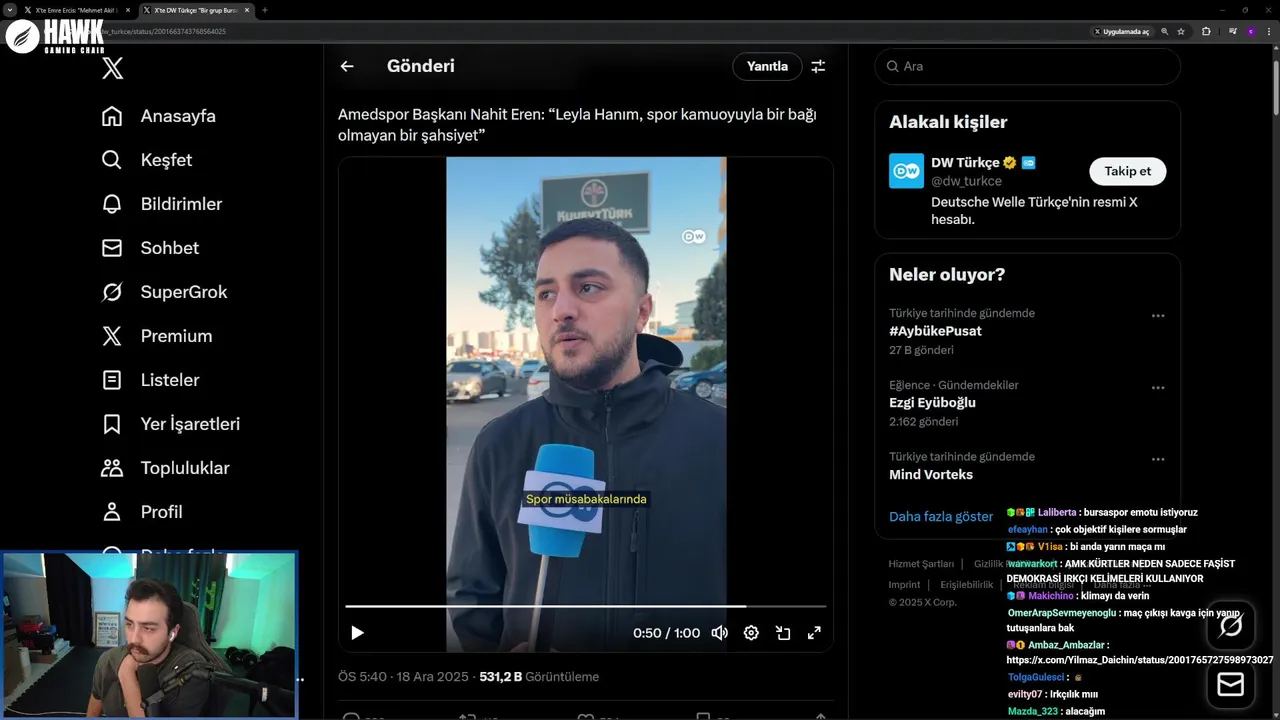Open more options for Mind Vorteks trend

click(1158, 460)
